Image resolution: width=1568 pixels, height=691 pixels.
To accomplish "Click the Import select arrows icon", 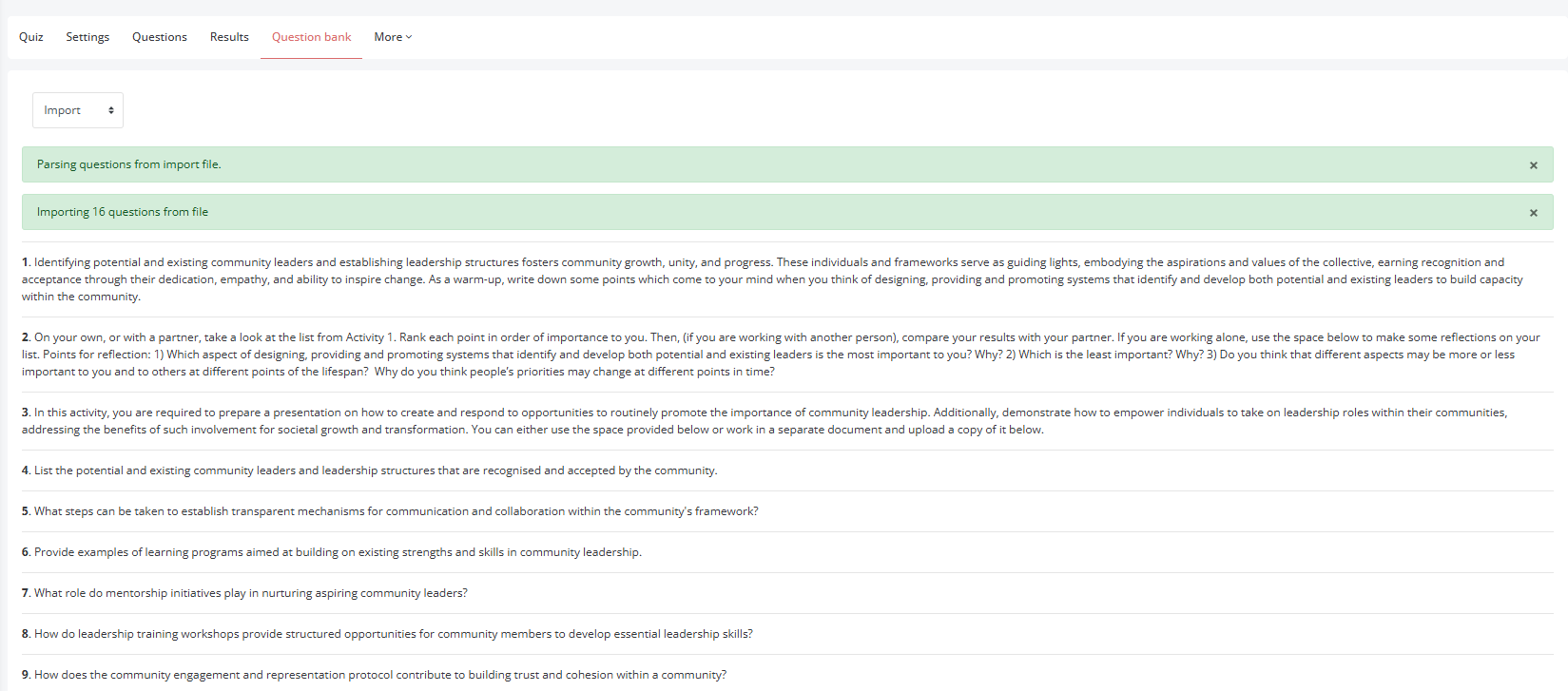I will (x=111, y=110).
